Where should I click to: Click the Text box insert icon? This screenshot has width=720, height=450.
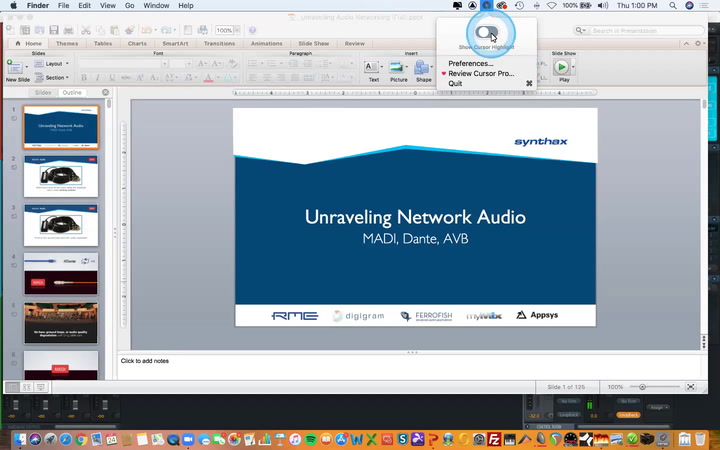pos(373,67)
